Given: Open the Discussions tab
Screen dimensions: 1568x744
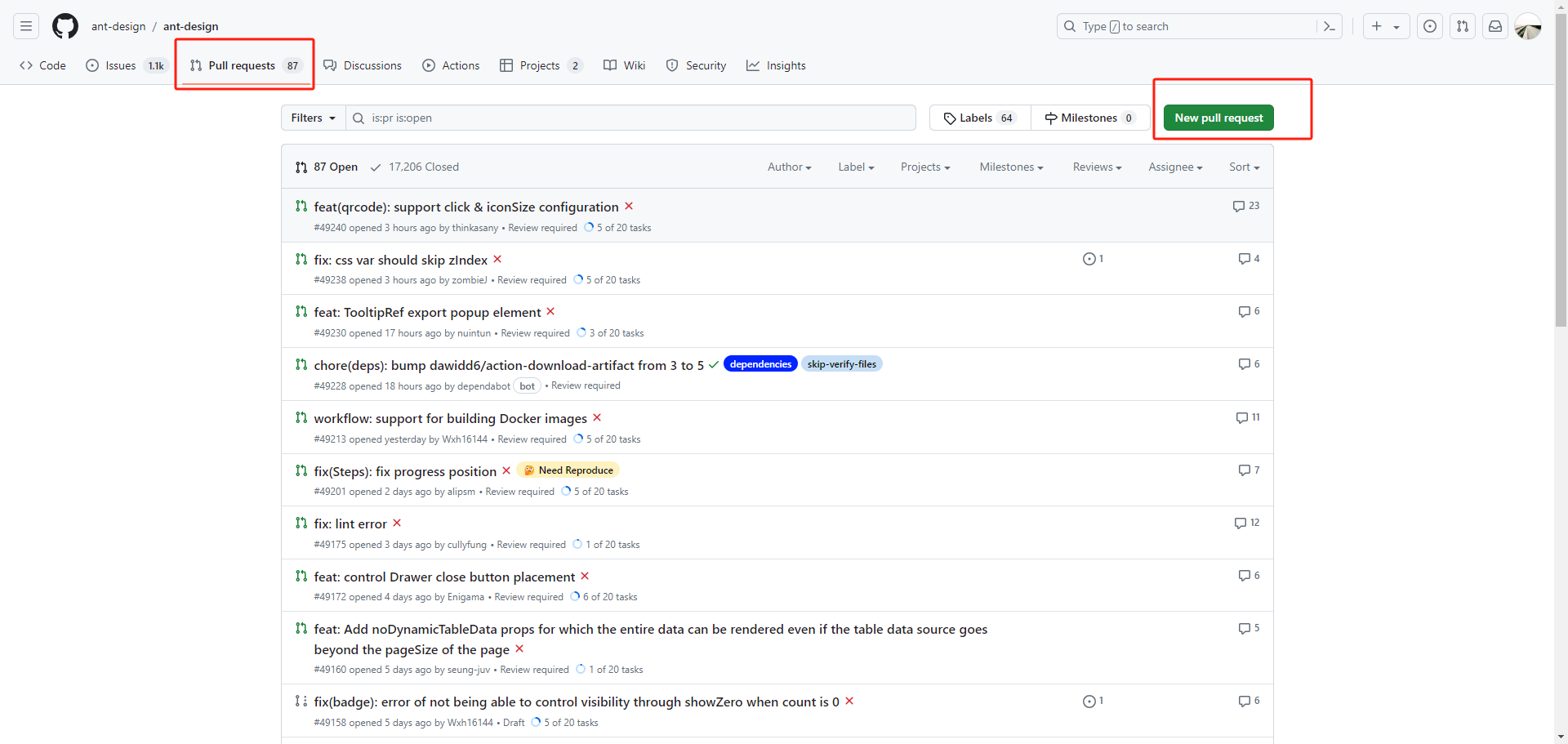Looking at the screenshot, I should pyautogui.click(x=363, y=65).
